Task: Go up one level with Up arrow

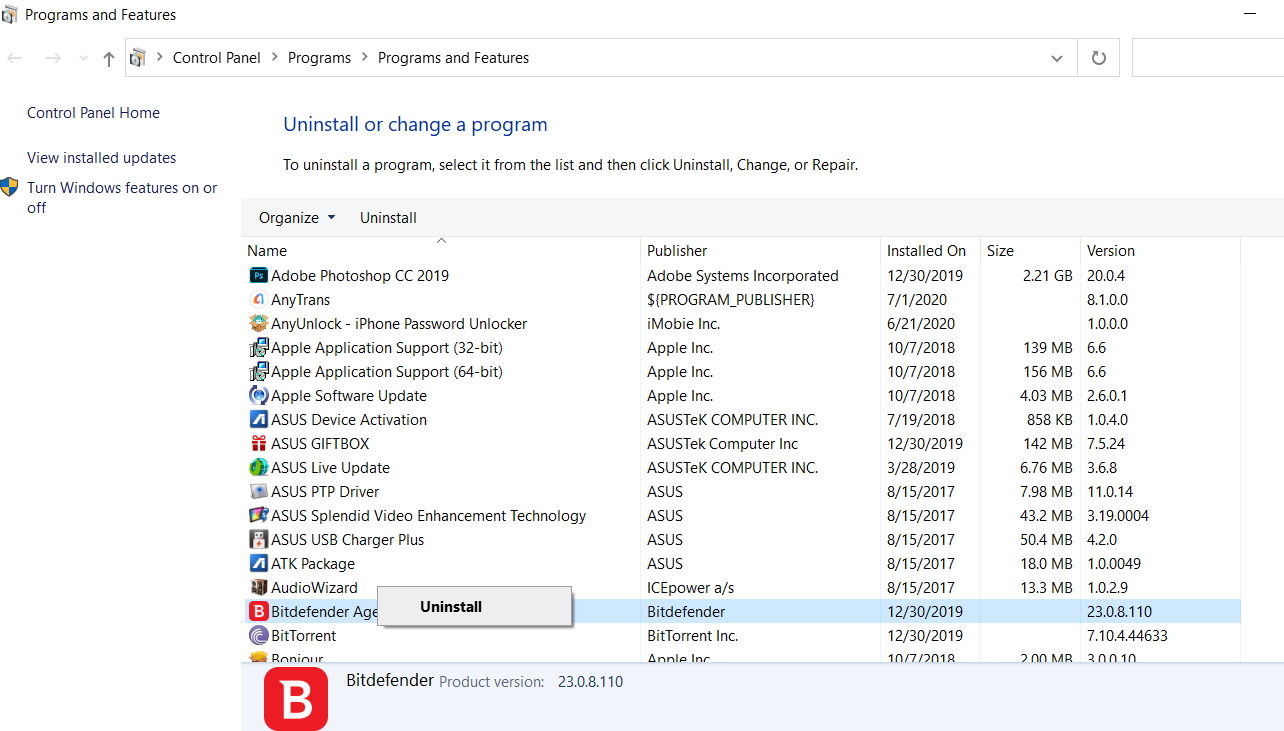Action: point(109,58)
